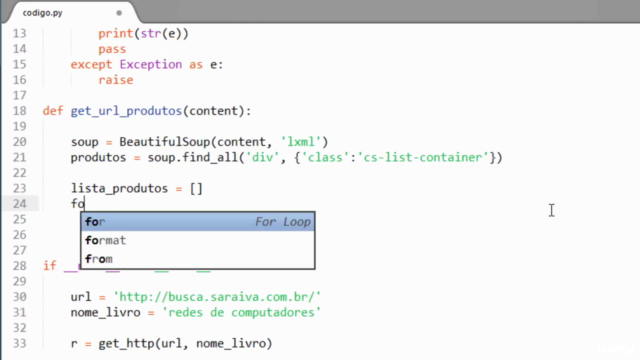Click 'r = get_http(url, nome_livro)' line
Screen dimensions: 640x360
[x=171, y=344]
